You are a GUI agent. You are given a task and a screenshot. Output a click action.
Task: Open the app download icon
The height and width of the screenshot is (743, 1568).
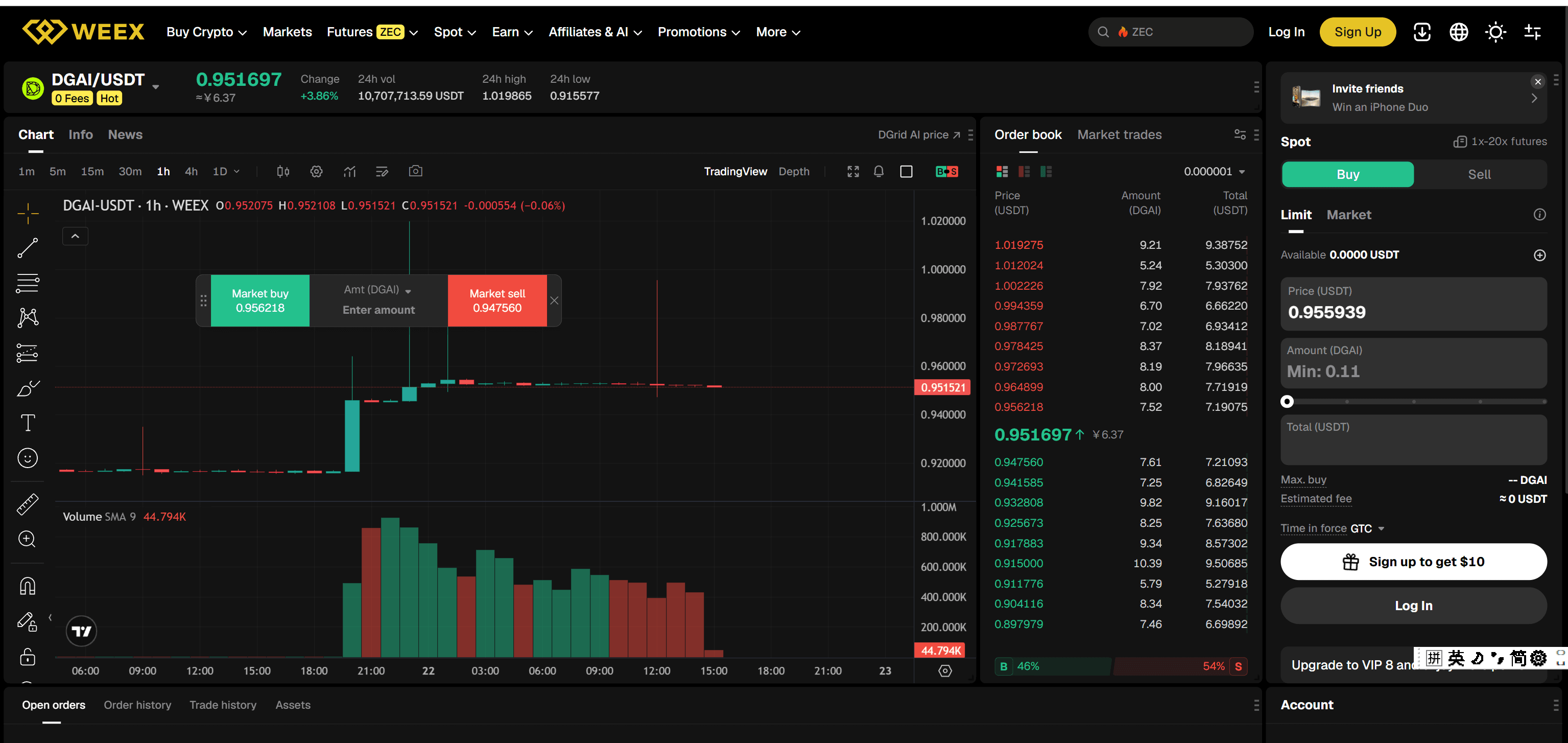[1422, 32]
